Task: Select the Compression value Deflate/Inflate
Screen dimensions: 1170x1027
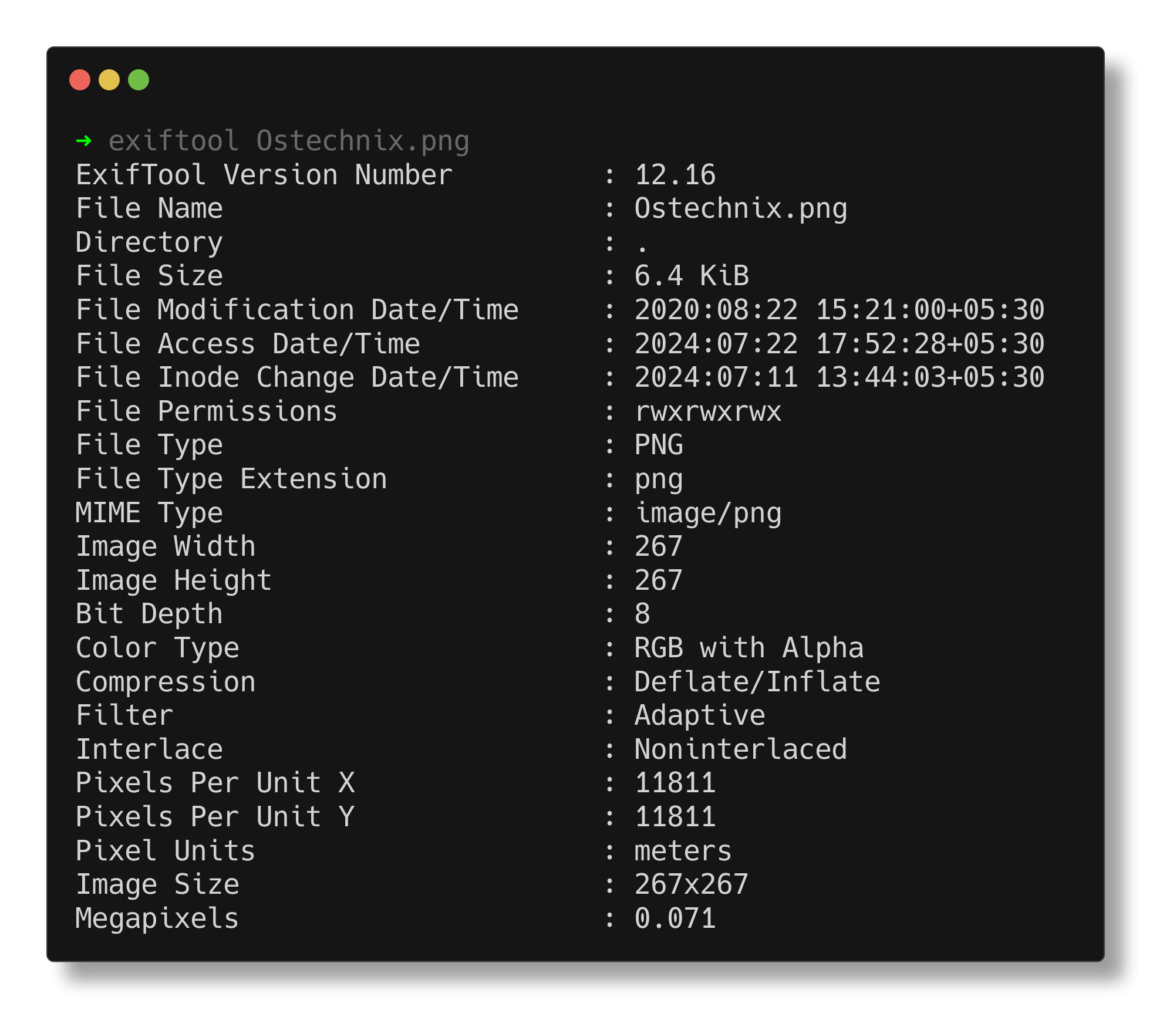Action: (758, 681)
